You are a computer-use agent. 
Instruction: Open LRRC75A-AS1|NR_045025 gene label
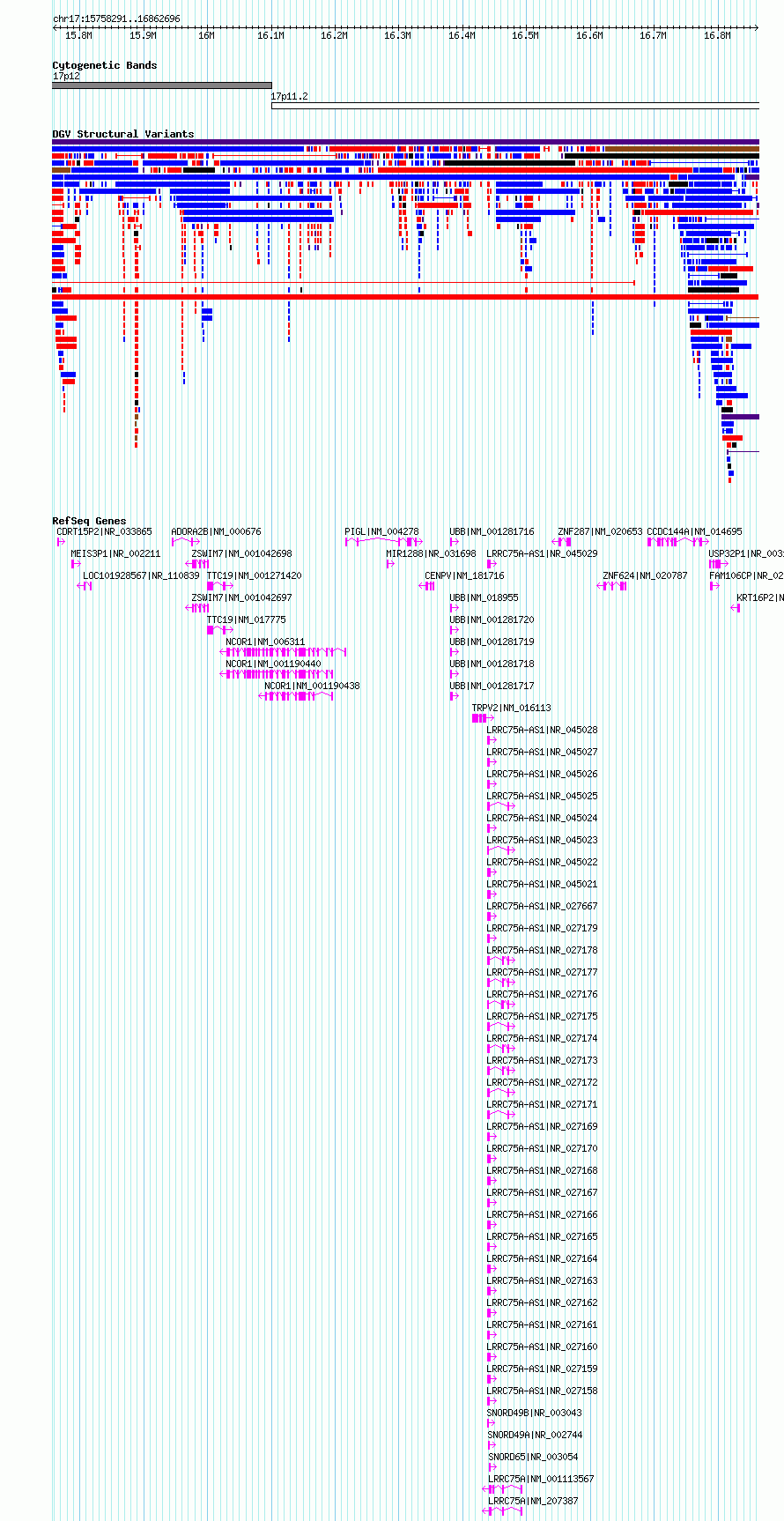[x=542, y=796]
